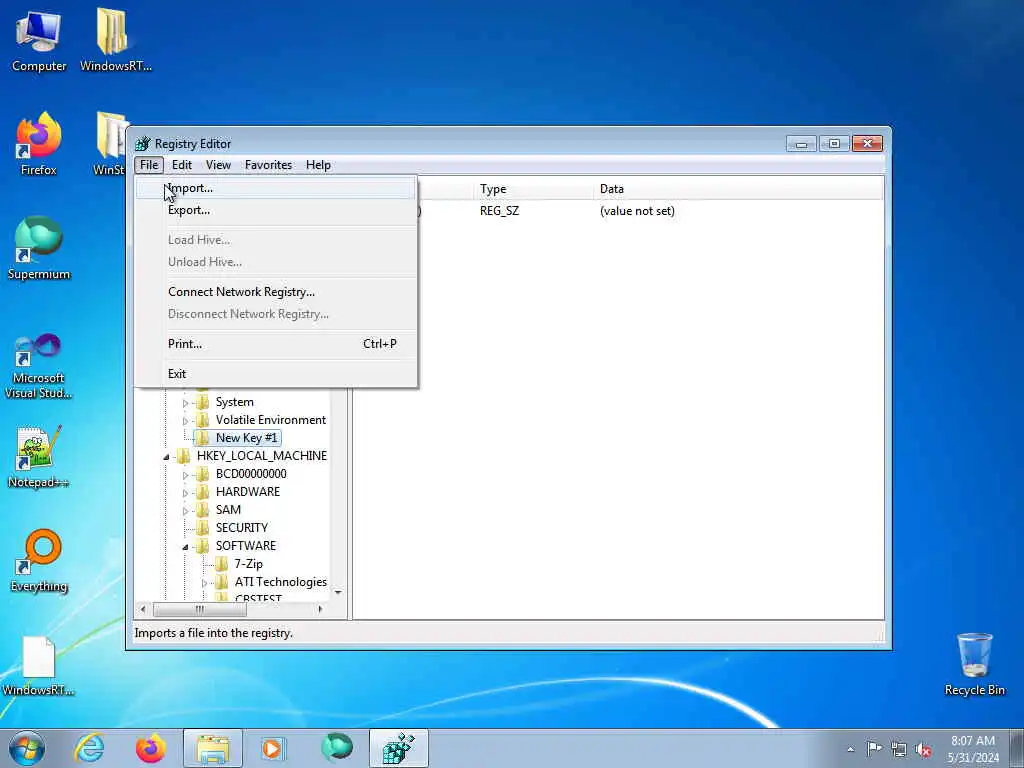Open the WindowsRT folder on desktop
The width and height of the screenshot is (1024, 768).
(x=116, y=39)
